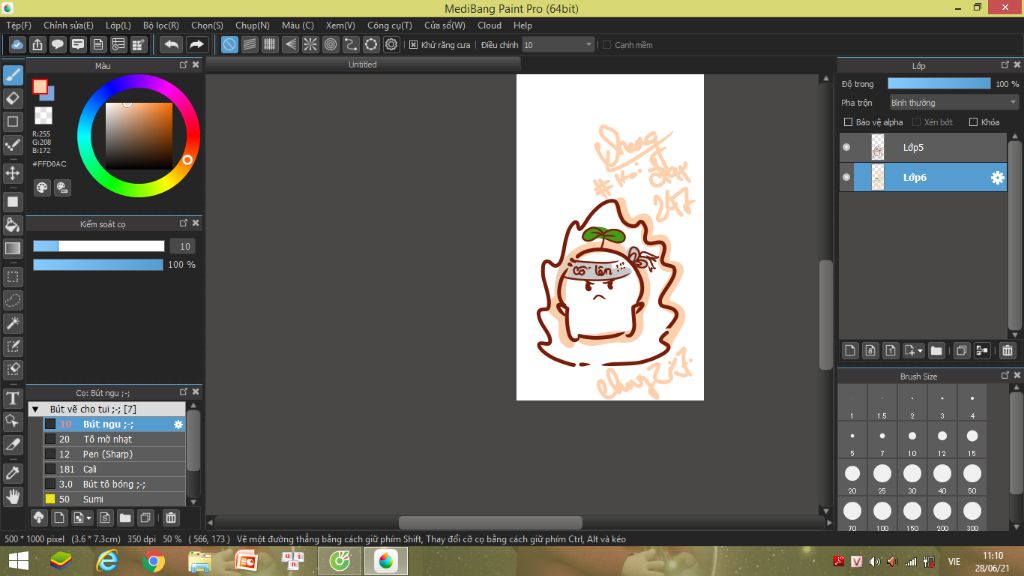Turn off snap using the circle-slash icon
Screen dimensions: 1024x576
[x=229, y=44]
